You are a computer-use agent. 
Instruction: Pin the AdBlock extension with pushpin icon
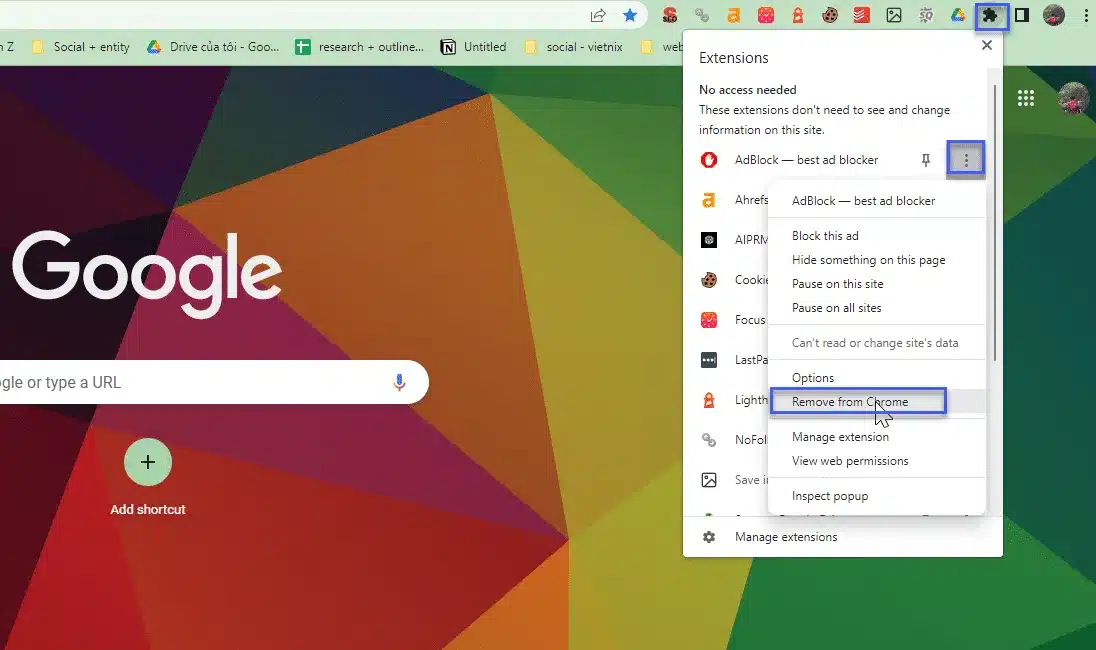[x=925, y=160]
